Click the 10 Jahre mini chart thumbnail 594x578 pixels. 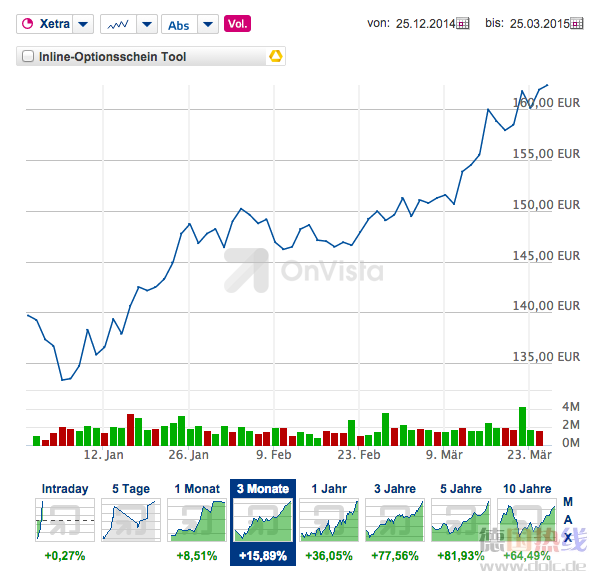527,520
